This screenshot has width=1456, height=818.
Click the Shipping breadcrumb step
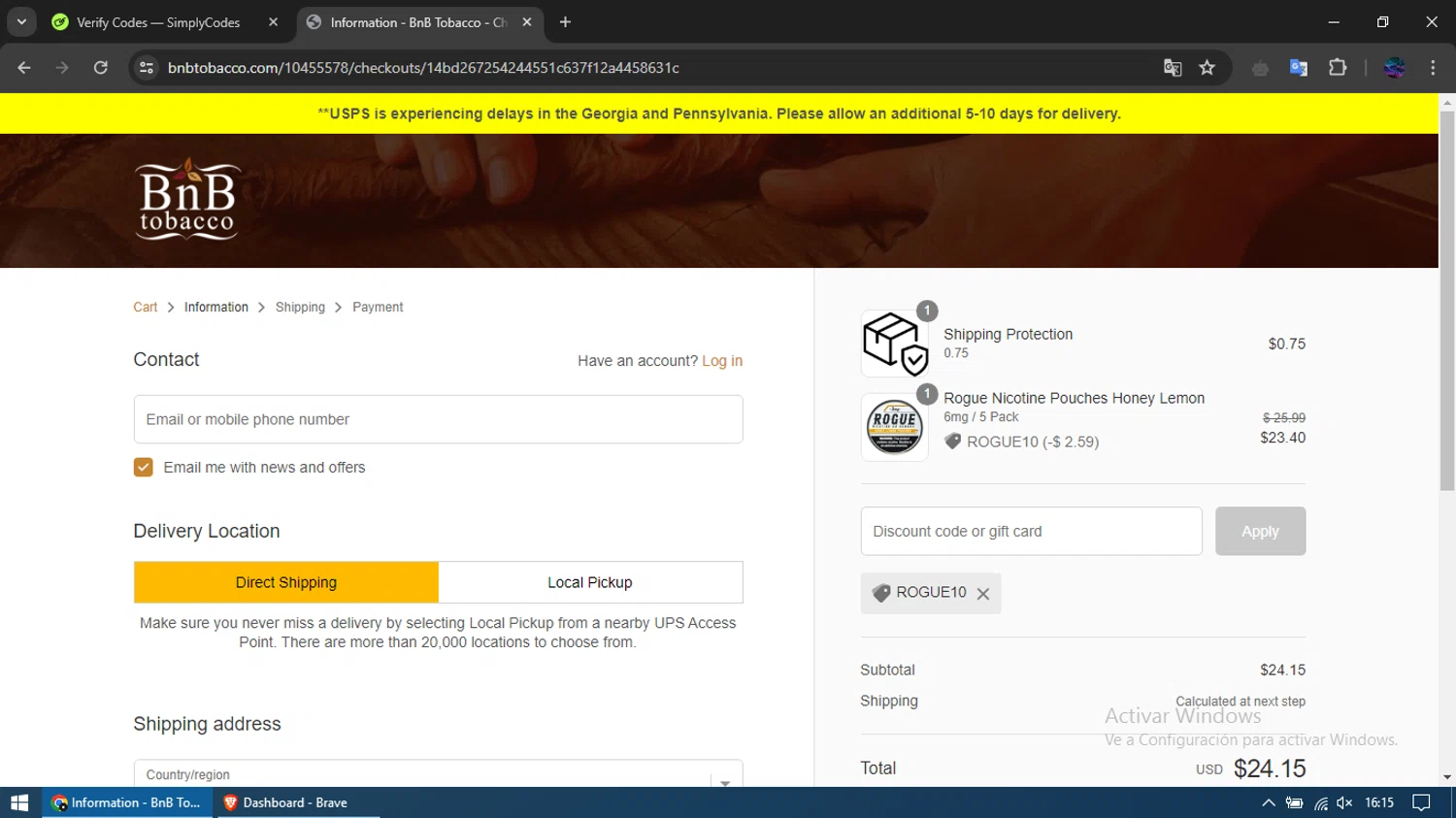tap(300, 308)
